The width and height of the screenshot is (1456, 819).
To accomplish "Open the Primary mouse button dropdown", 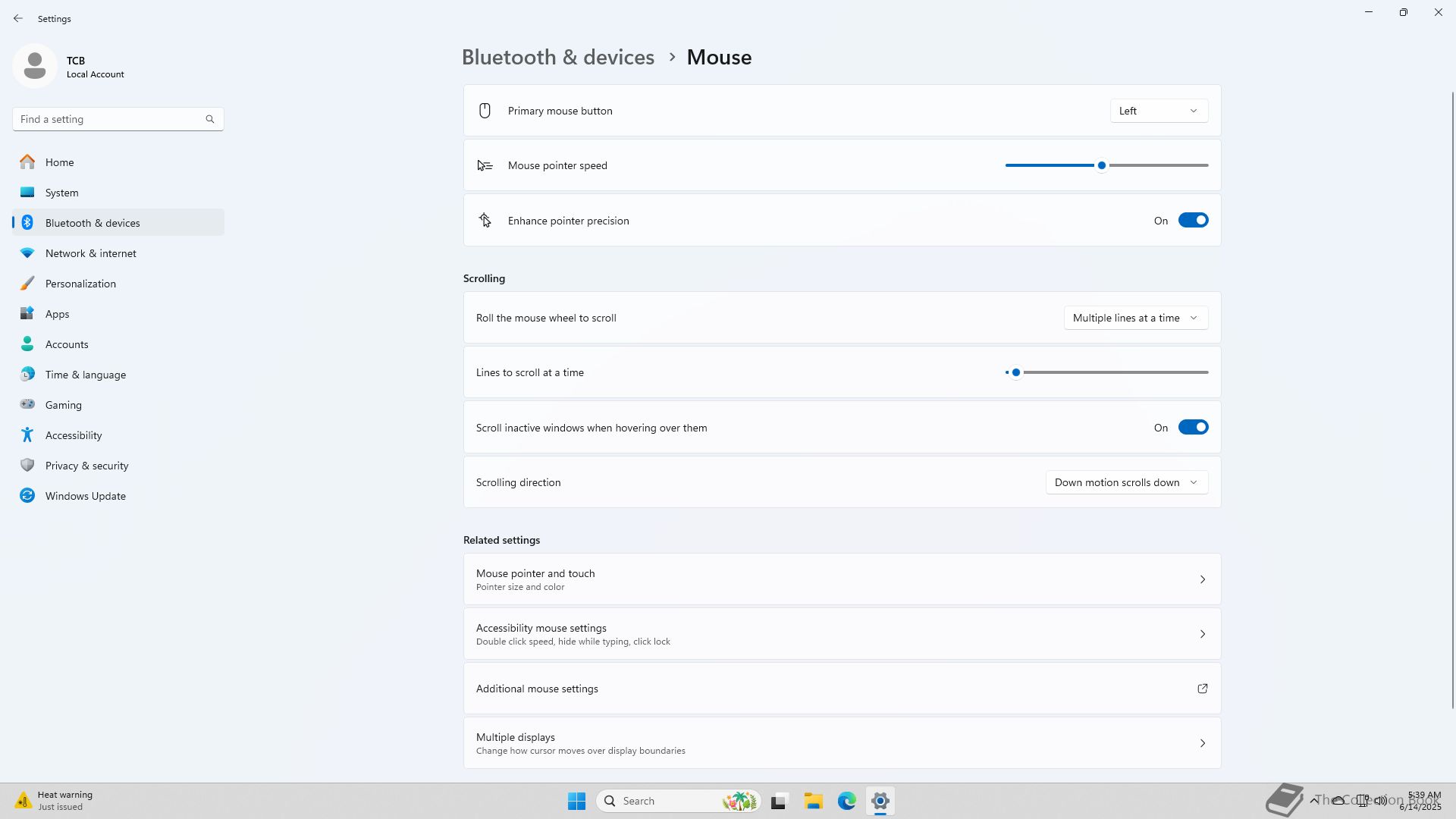I will tap(1159, 111).
